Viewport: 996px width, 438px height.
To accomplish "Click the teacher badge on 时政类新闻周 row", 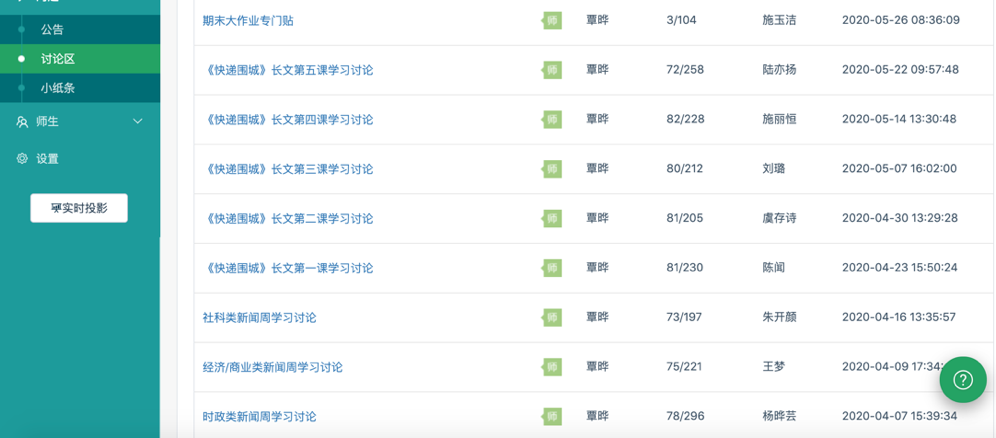I will pos(552,416).
